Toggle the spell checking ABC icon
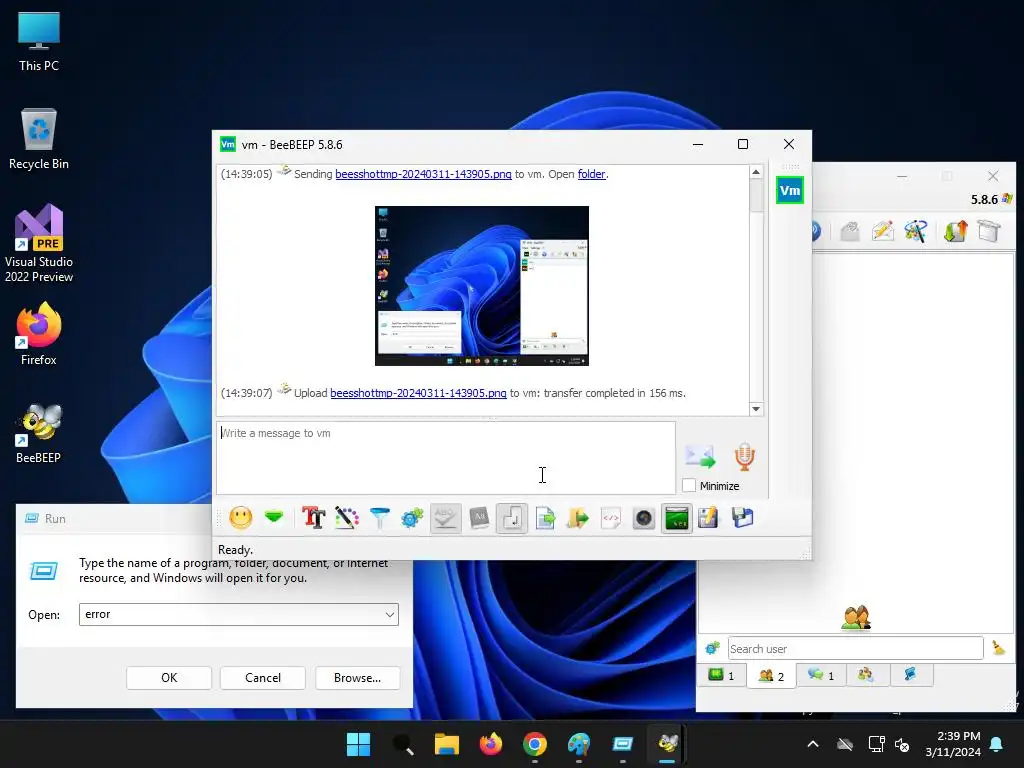The height and width of the screenshot is (768, 1024). (x=445, y=518)
